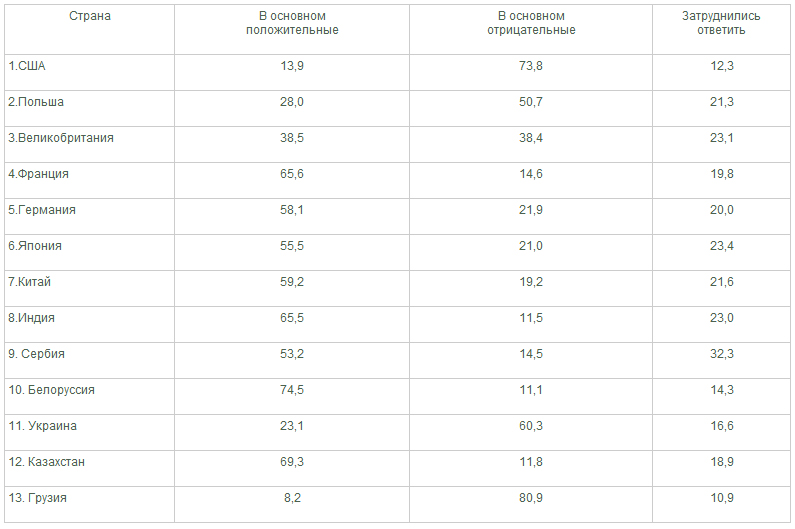Select the 80,9 negative value for Грузия
Viewport: 795px width, 529px height.
[531, 498]
